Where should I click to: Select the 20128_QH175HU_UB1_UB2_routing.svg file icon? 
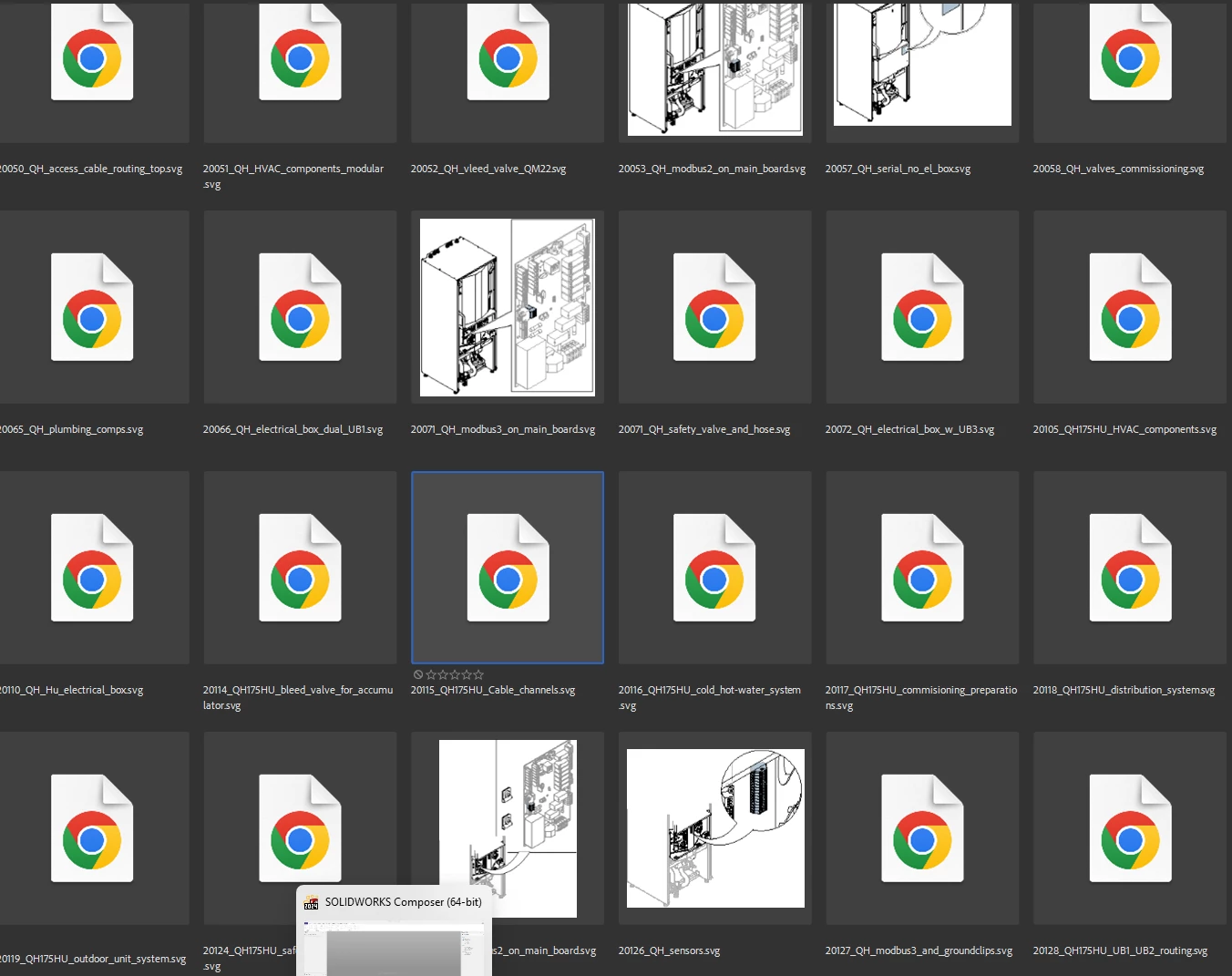pos(1130,828)
